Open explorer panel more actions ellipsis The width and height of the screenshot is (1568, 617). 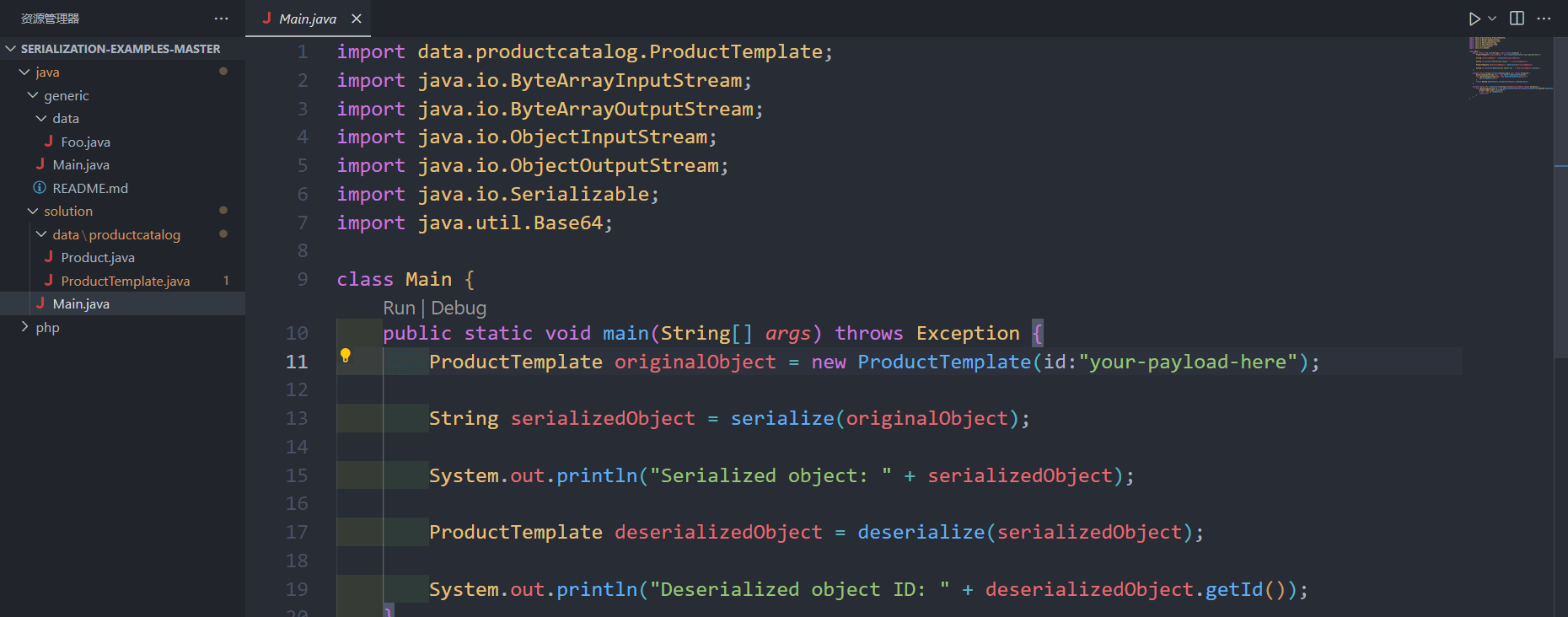pos(221,19)
